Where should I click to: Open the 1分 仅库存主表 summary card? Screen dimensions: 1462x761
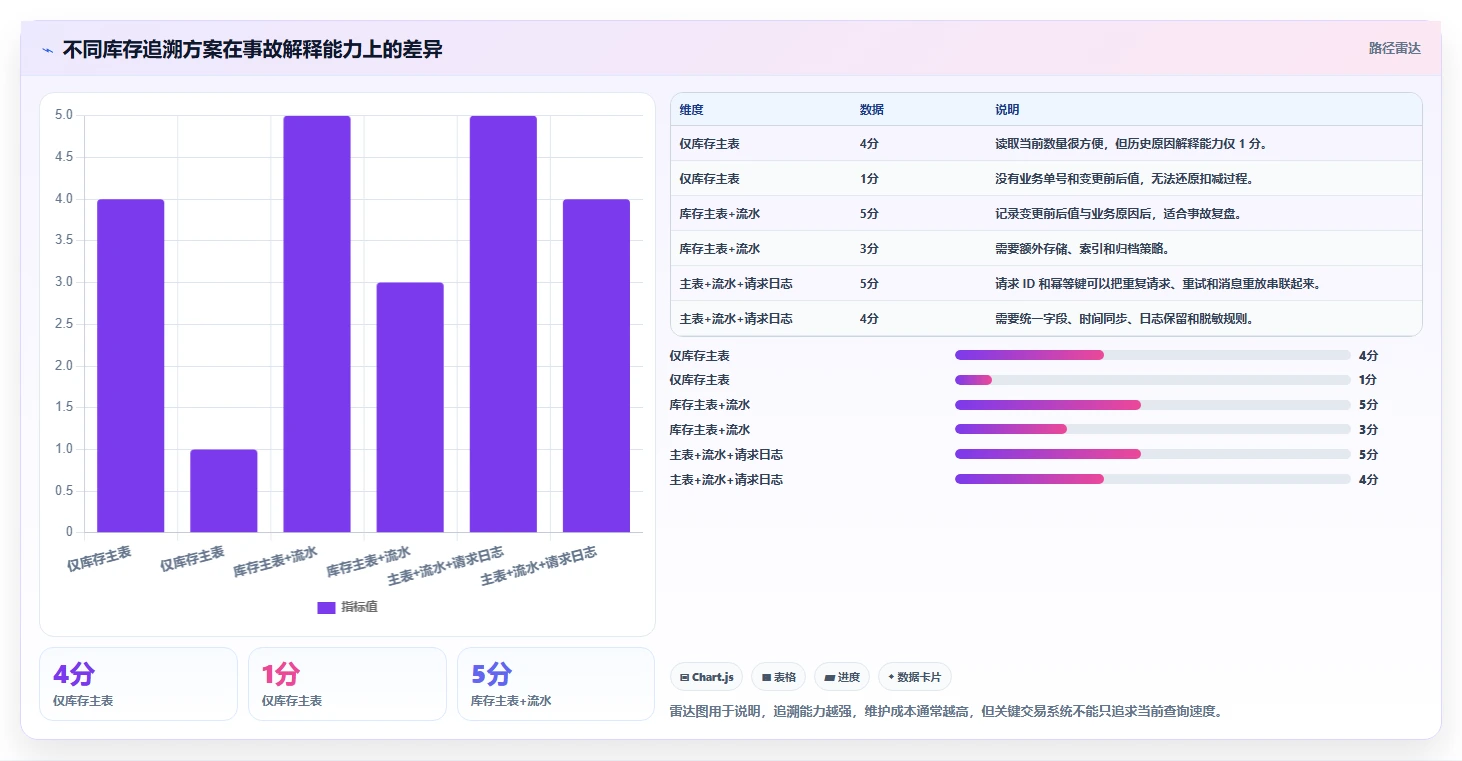347,684
